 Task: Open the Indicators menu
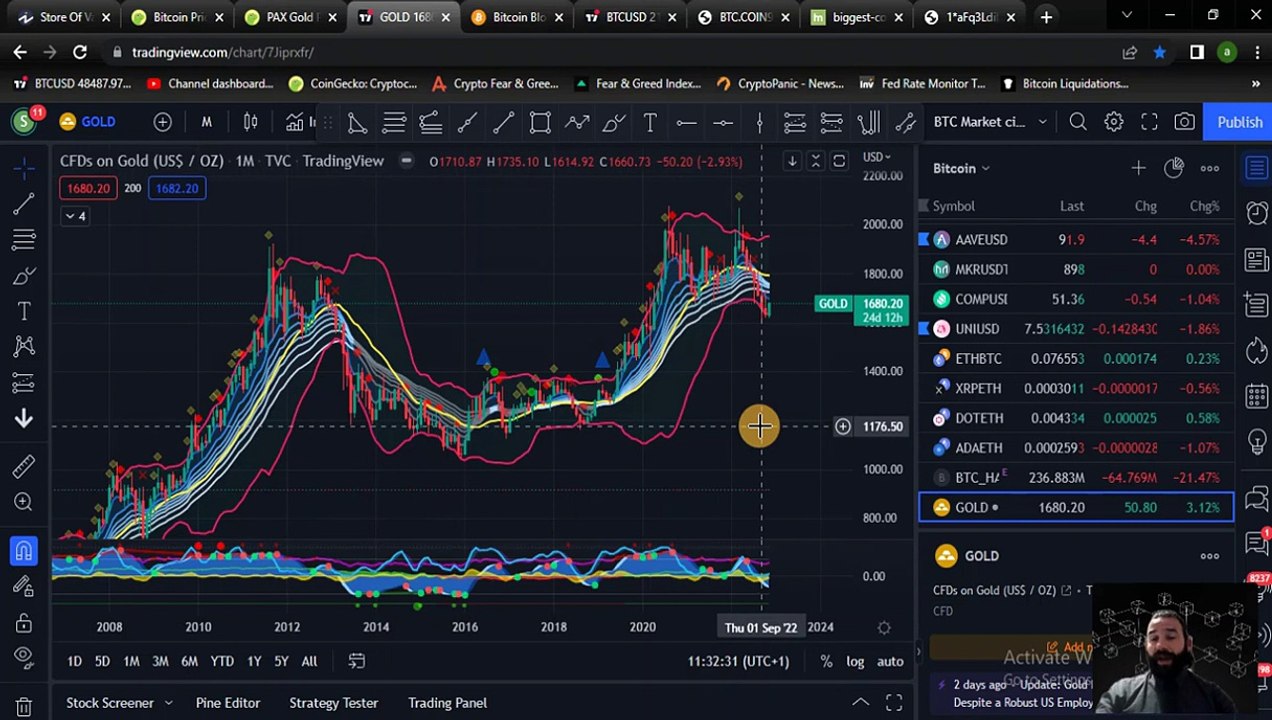298,122
